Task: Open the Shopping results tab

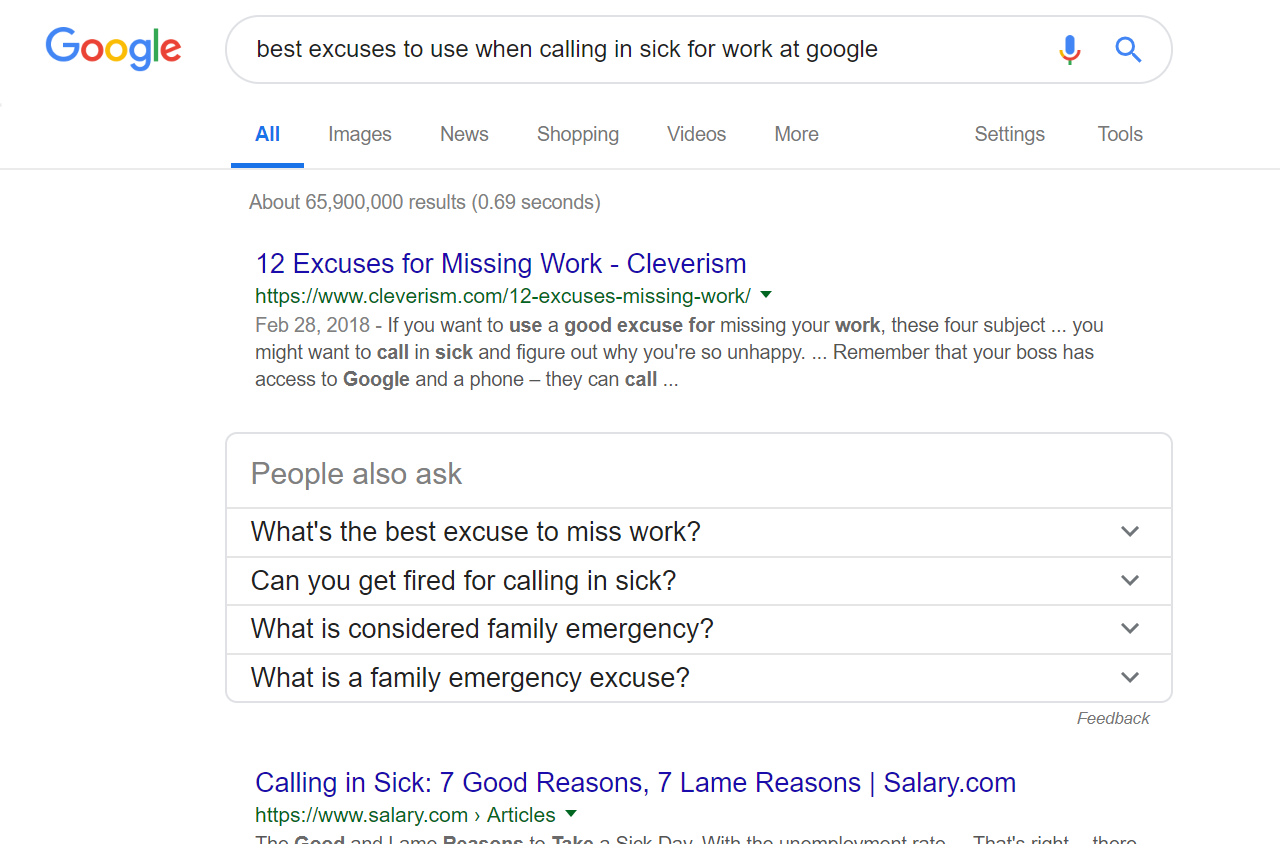Action: 577,134
